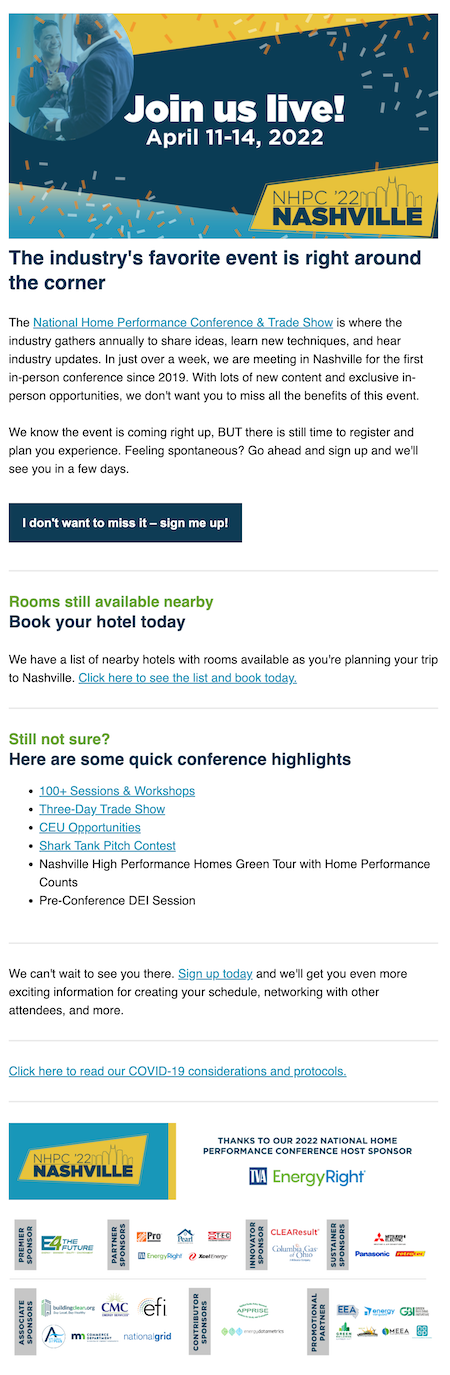Select the efi sponsor logo
This screenshot has width=450, height=1375.
(x=152, y=1309)
